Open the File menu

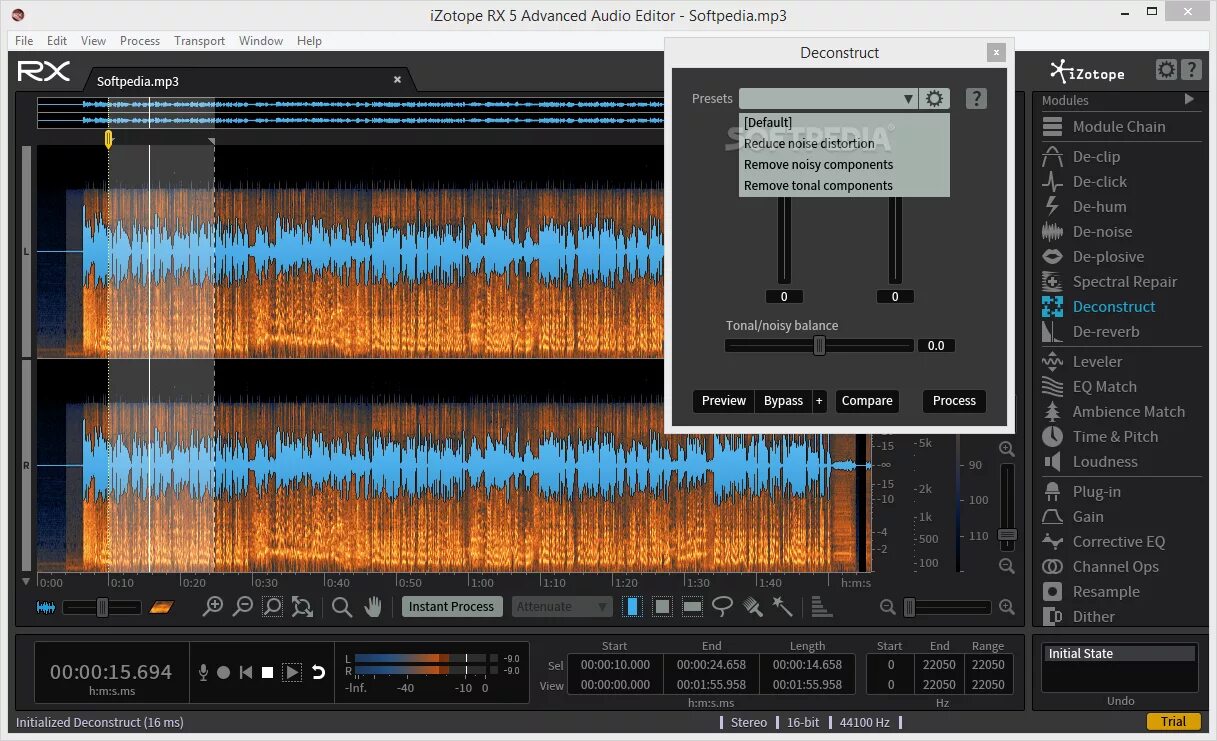pos(24,41)
